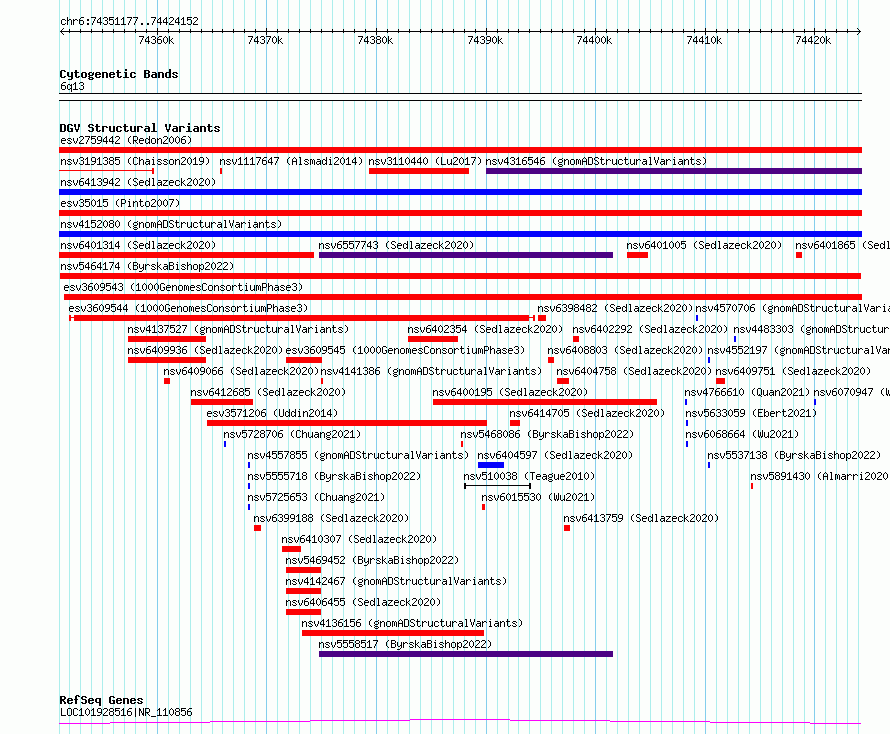Screen dimensions: 890x734
Task: Click esv3609543 (1000GenomesConsortiumPhase3) label
Action: tap(183, 287)
